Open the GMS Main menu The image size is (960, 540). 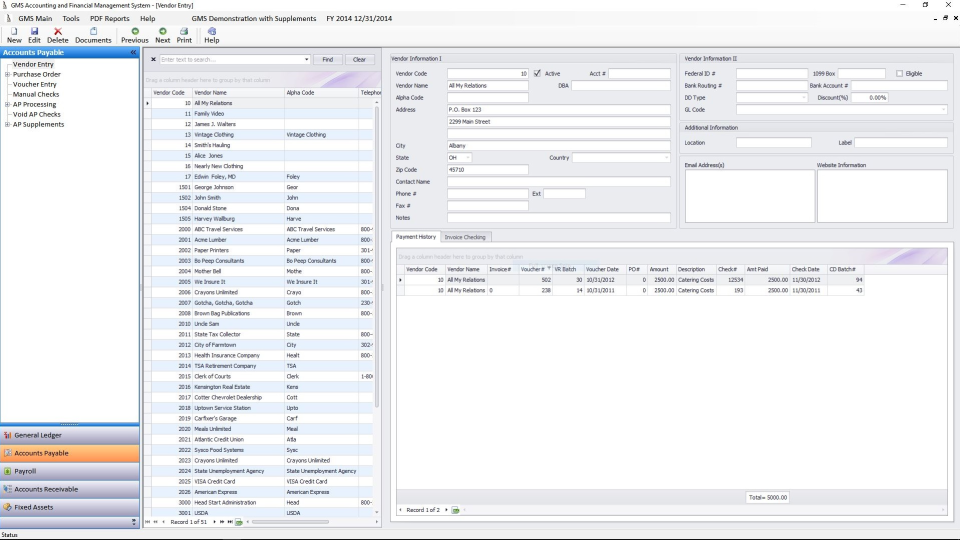tap(35, 18)
